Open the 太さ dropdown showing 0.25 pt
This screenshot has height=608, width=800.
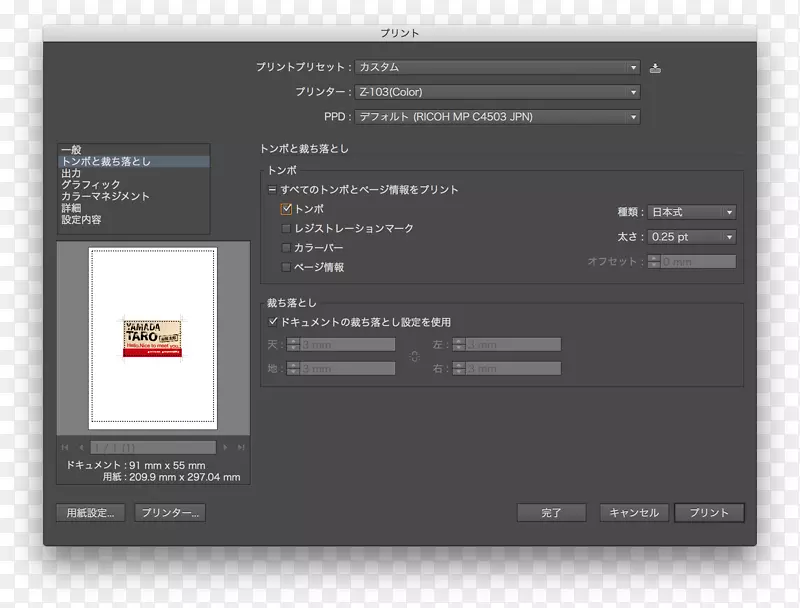click(694, 237)
